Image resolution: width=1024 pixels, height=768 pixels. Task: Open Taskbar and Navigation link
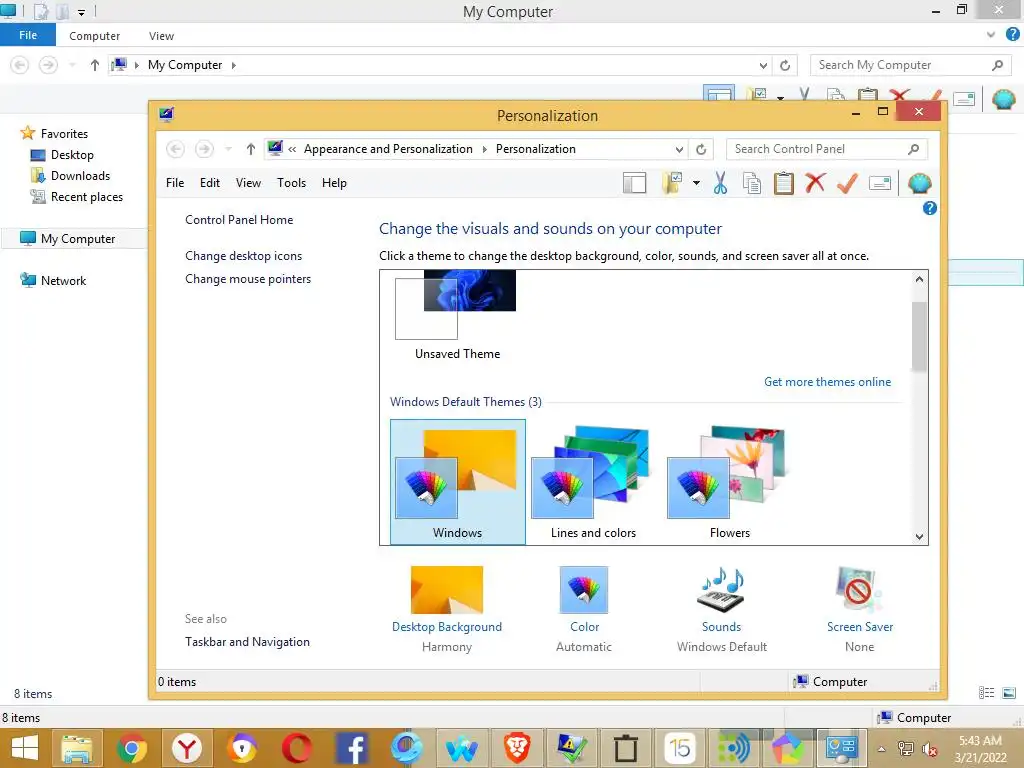click(x=247, y=642)
